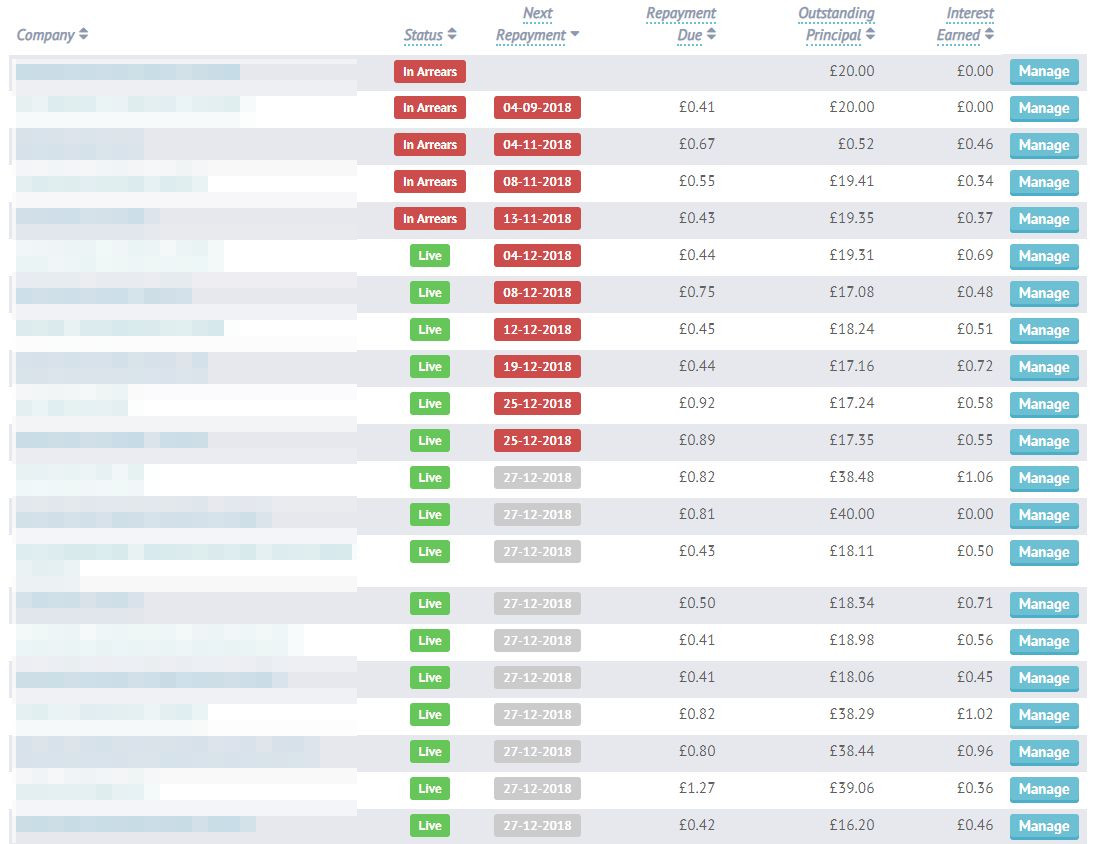Manage the loan due 13-11-2018
This screenshot has height=844, width=1094.
click(x=1044, y=219)
